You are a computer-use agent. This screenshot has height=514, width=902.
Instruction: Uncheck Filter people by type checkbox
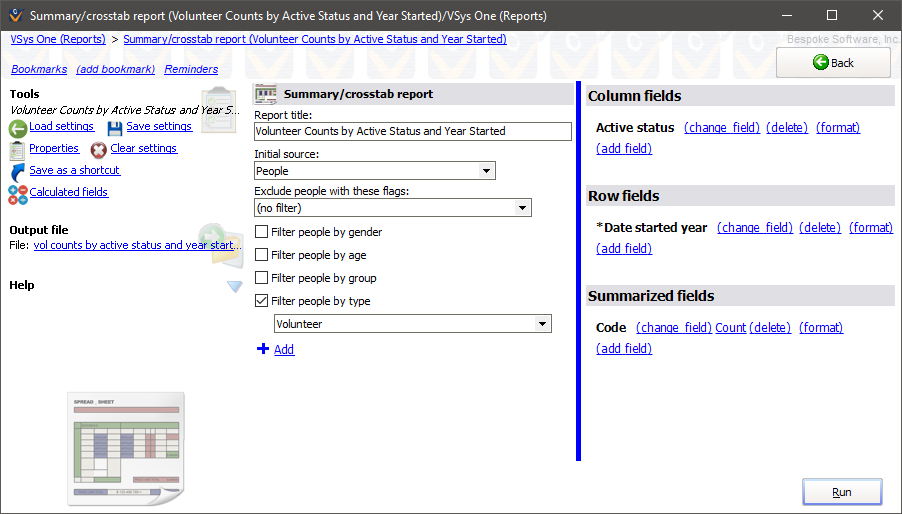(x=261, y=301)
